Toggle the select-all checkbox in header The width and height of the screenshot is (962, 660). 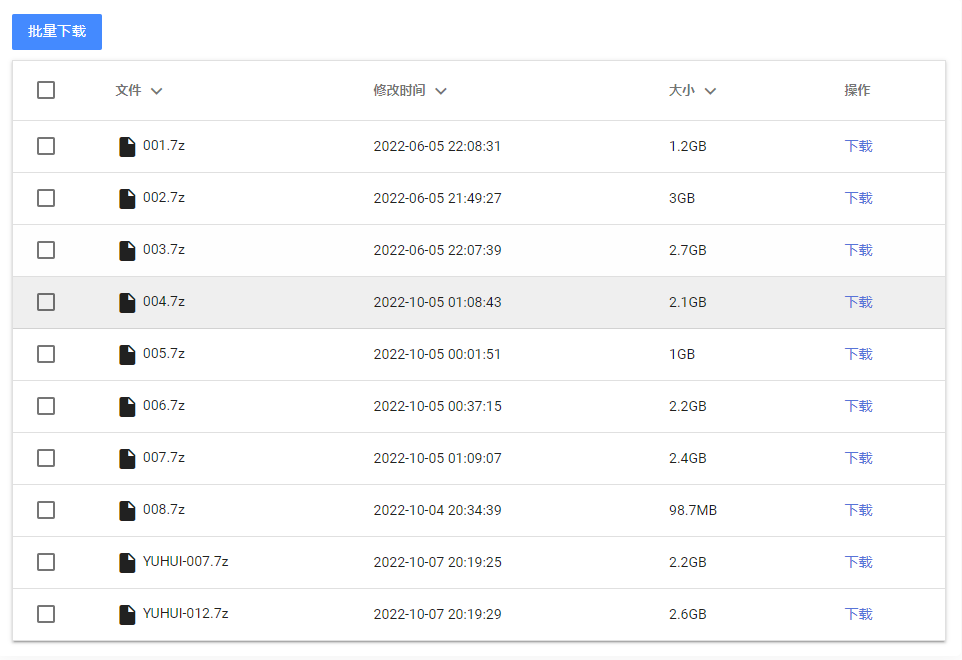46,90
